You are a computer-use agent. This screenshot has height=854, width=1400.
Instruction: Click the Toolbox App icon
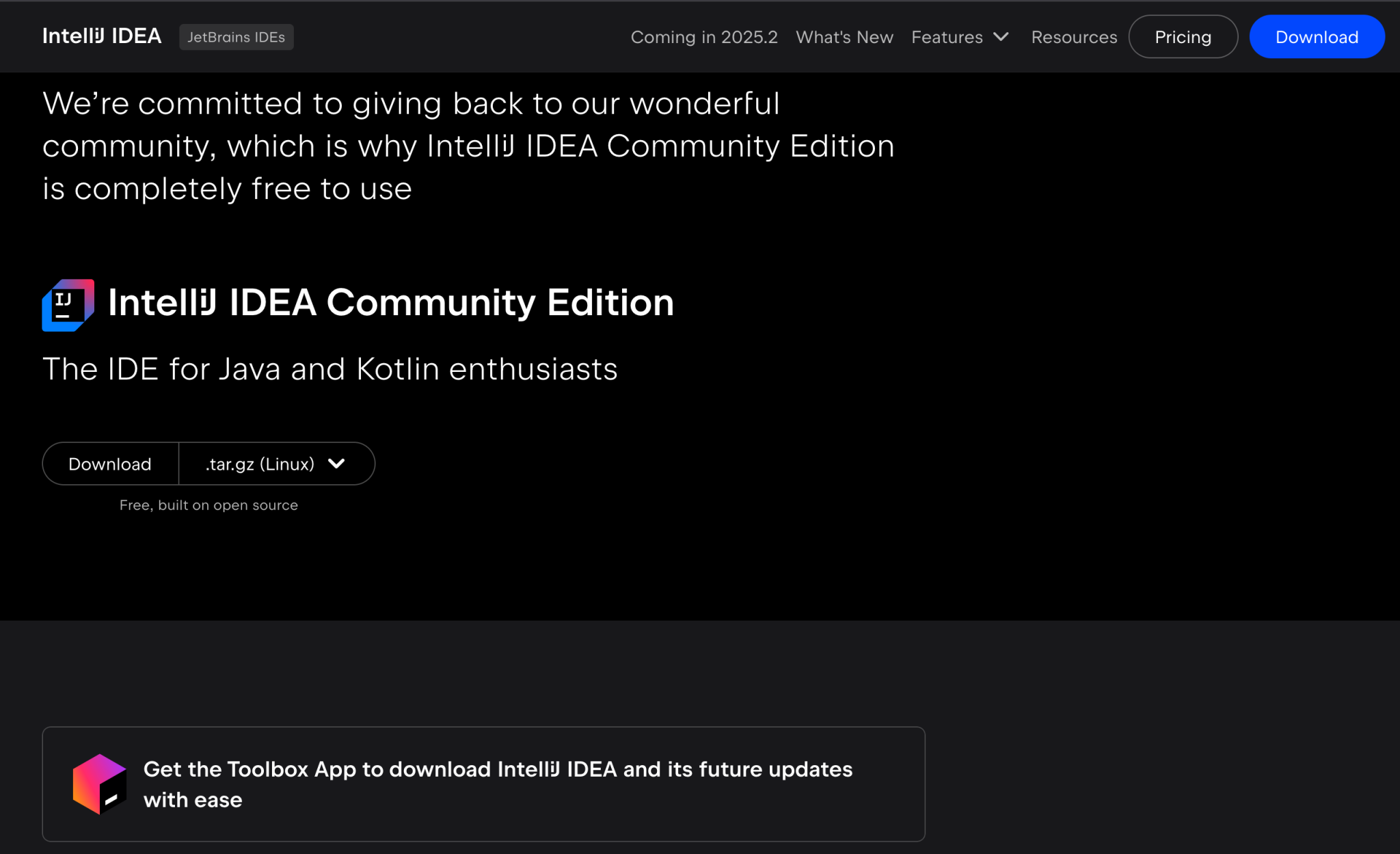coord(100,784)
